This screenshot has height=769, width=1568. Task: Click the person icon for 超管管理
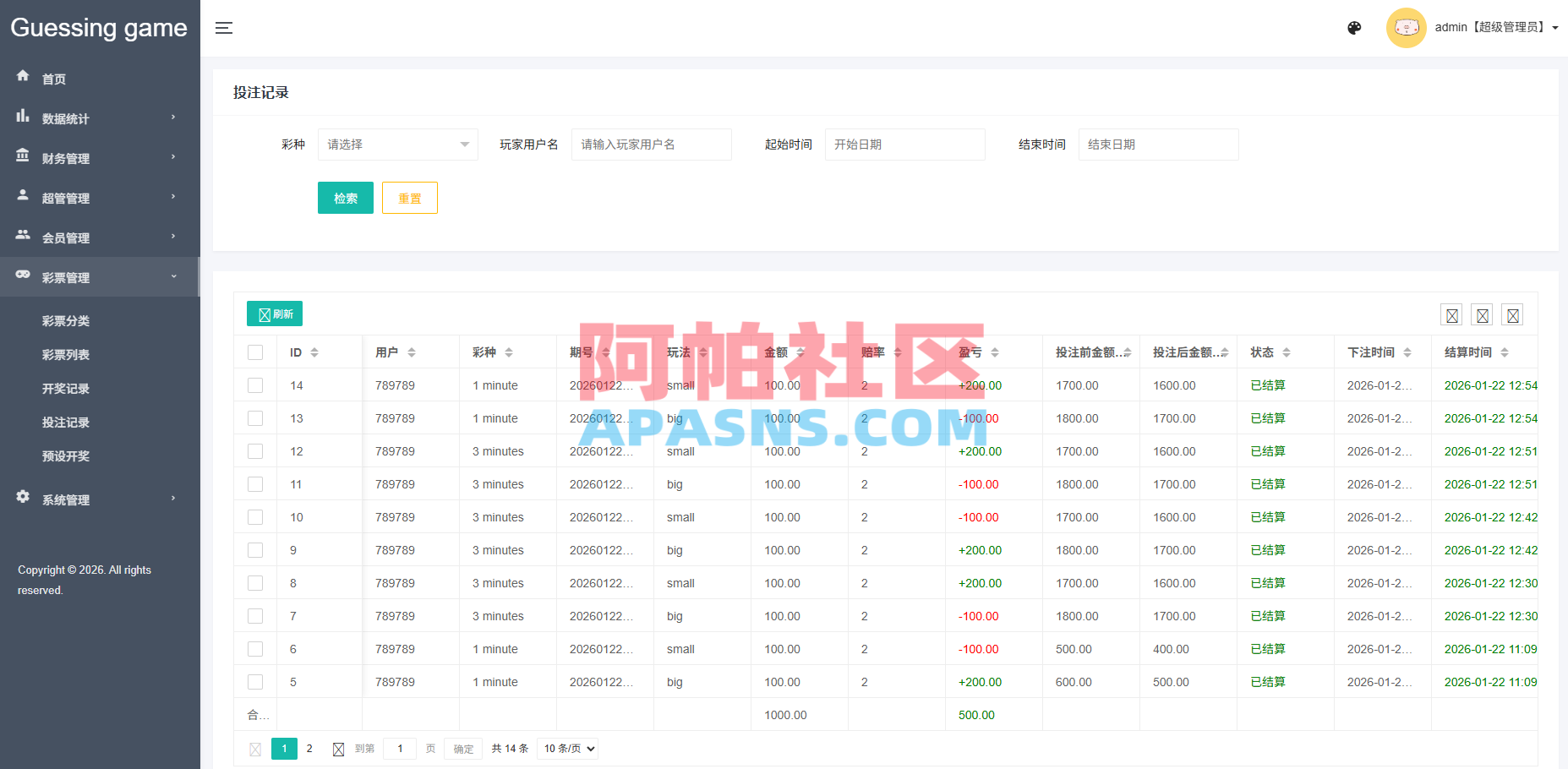[23, 194]
